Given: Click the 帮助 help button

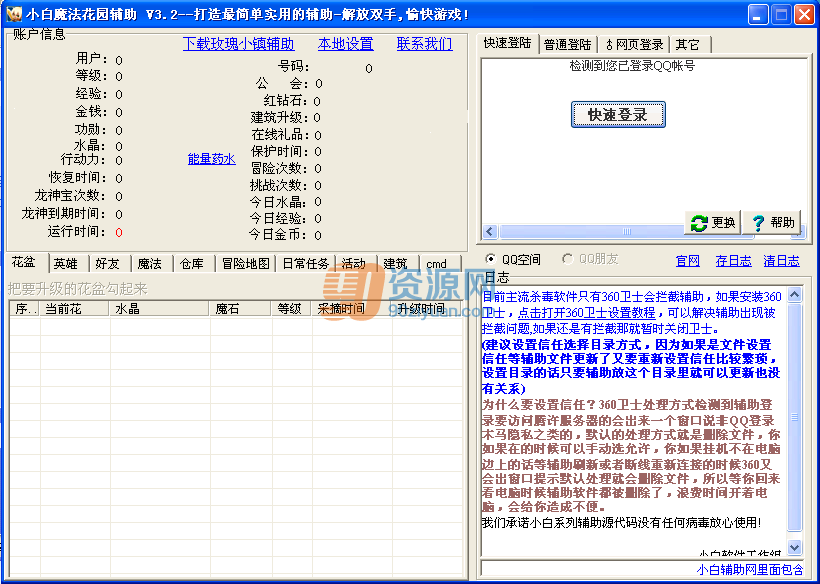Looking at the screenshot, I should click(772, 223).
